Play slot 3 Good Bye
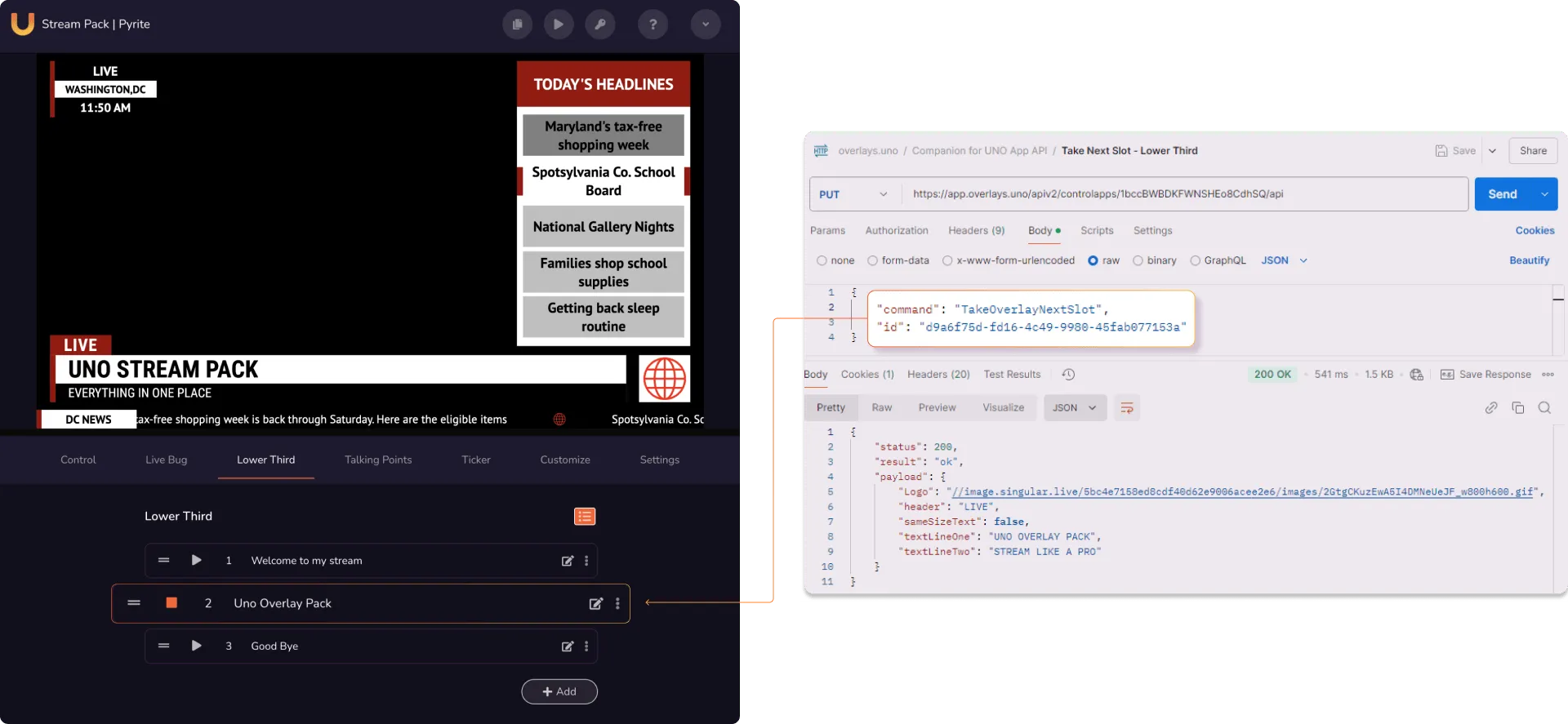 click(x=196, y=646)
